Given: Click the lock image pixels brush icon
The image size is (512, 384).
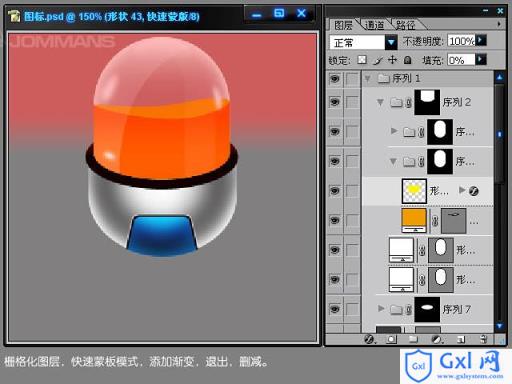Looking at the screenshot, I should [x=377, y=60].
